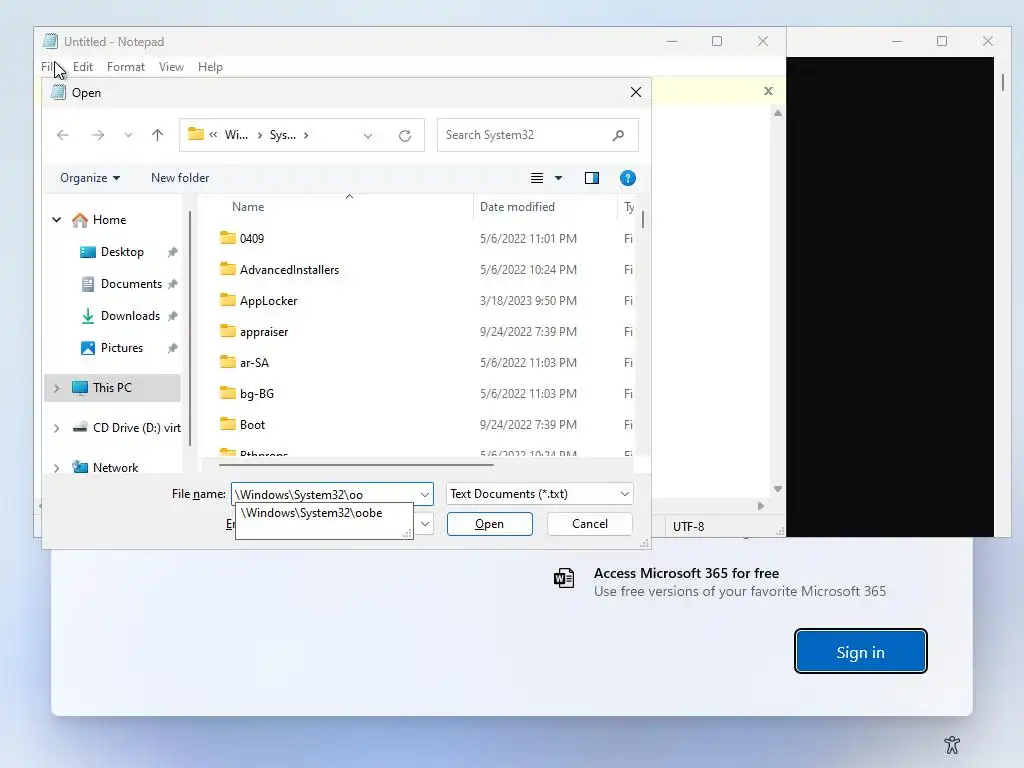Expand the address bar path history dropdown

[x=368, y=136]
